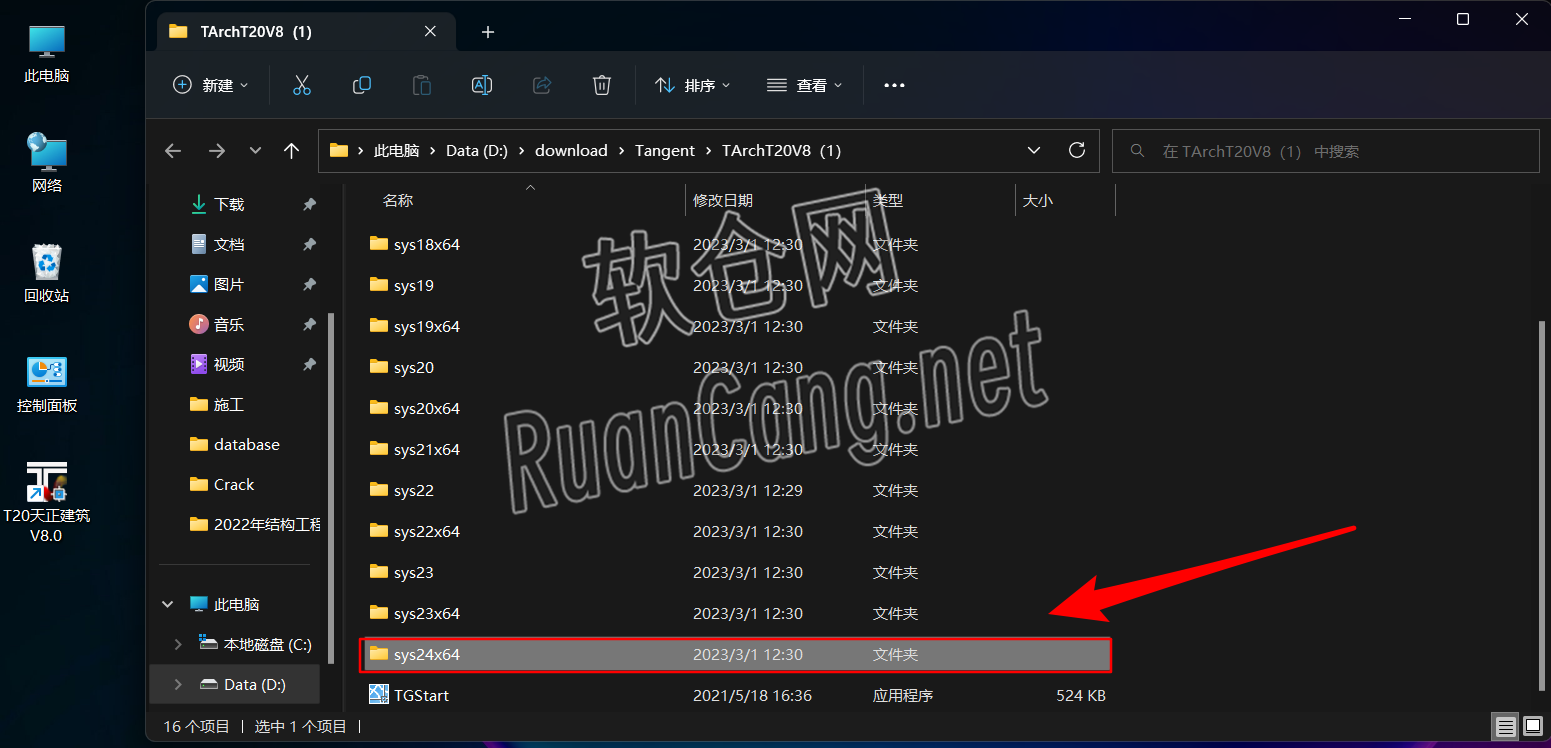Click the Paste icon in the toolbar
Viewport: 1551px width, 748px height.
(421, 85)
